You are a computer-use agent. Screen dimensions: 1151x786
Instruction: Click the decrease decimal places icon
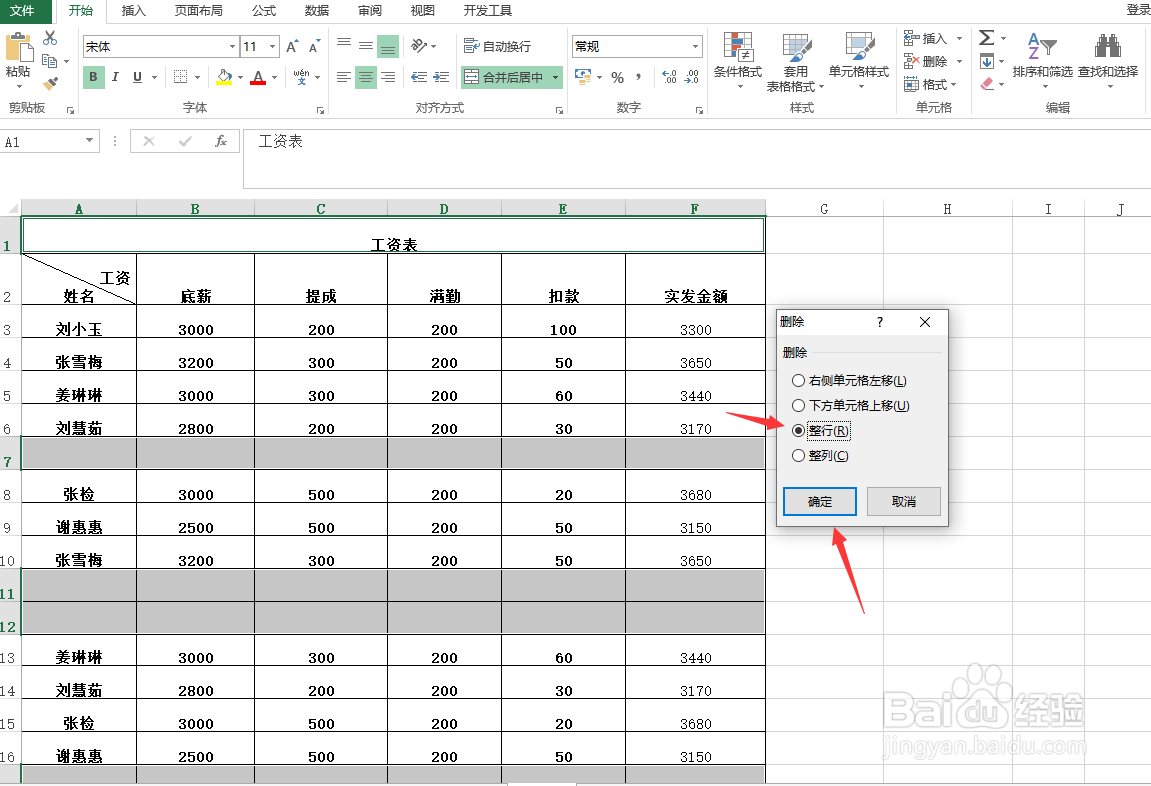click(x=691, y=77)
